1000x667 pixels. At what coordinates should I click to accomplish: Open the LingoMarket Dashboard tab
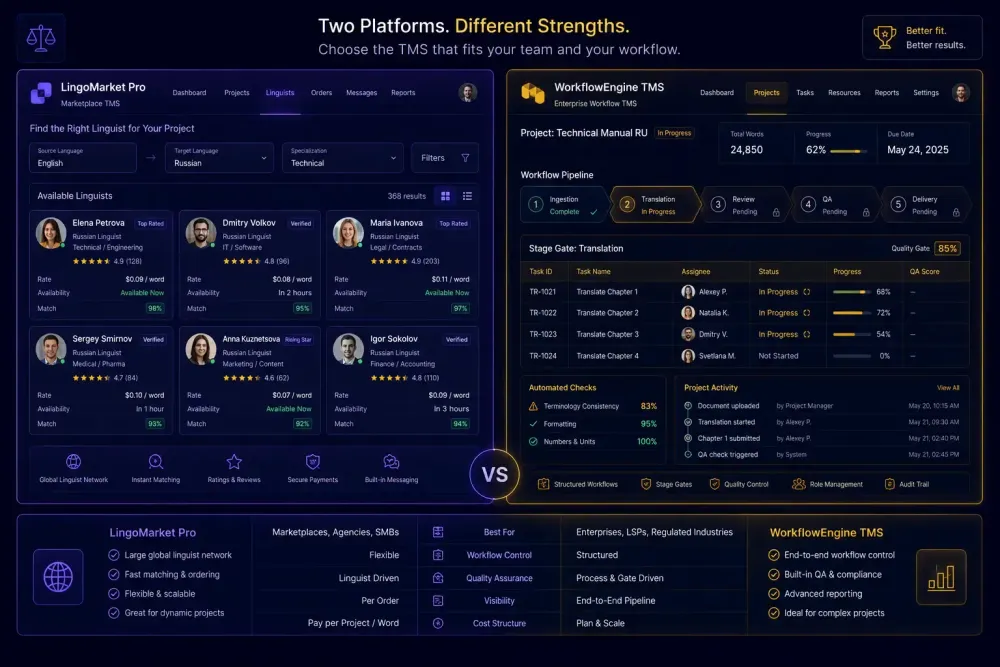[189, 92]
